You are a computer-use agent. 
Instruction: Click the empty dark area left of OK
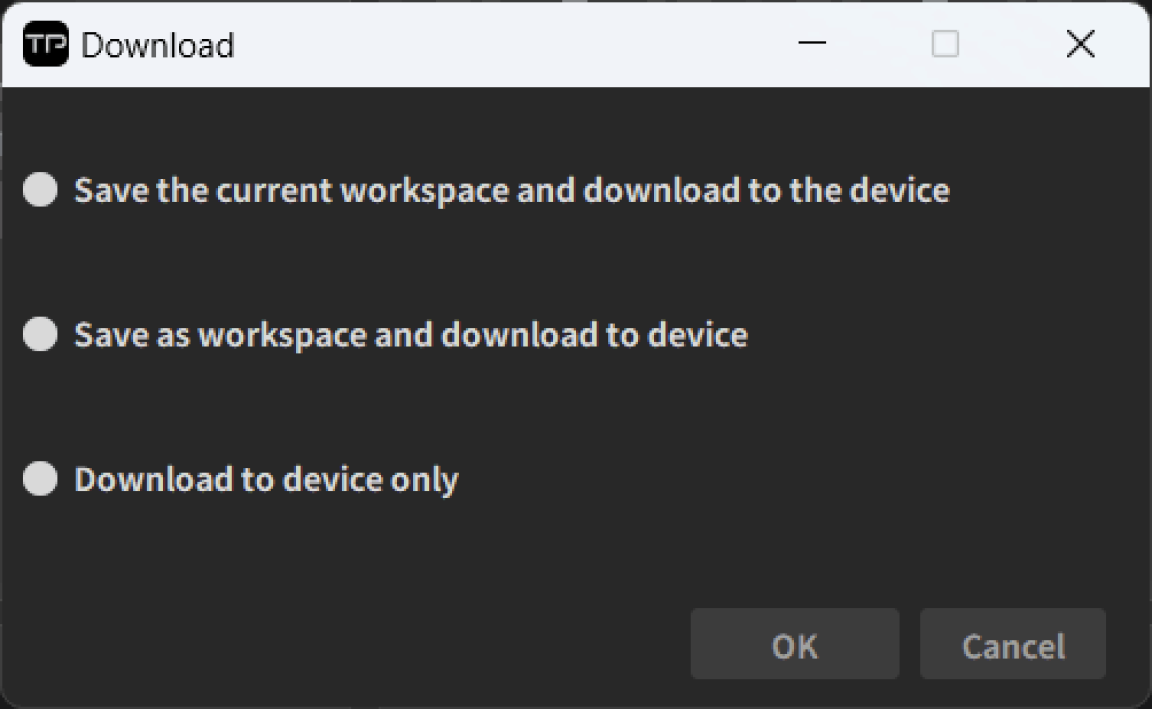coord(350,645)
